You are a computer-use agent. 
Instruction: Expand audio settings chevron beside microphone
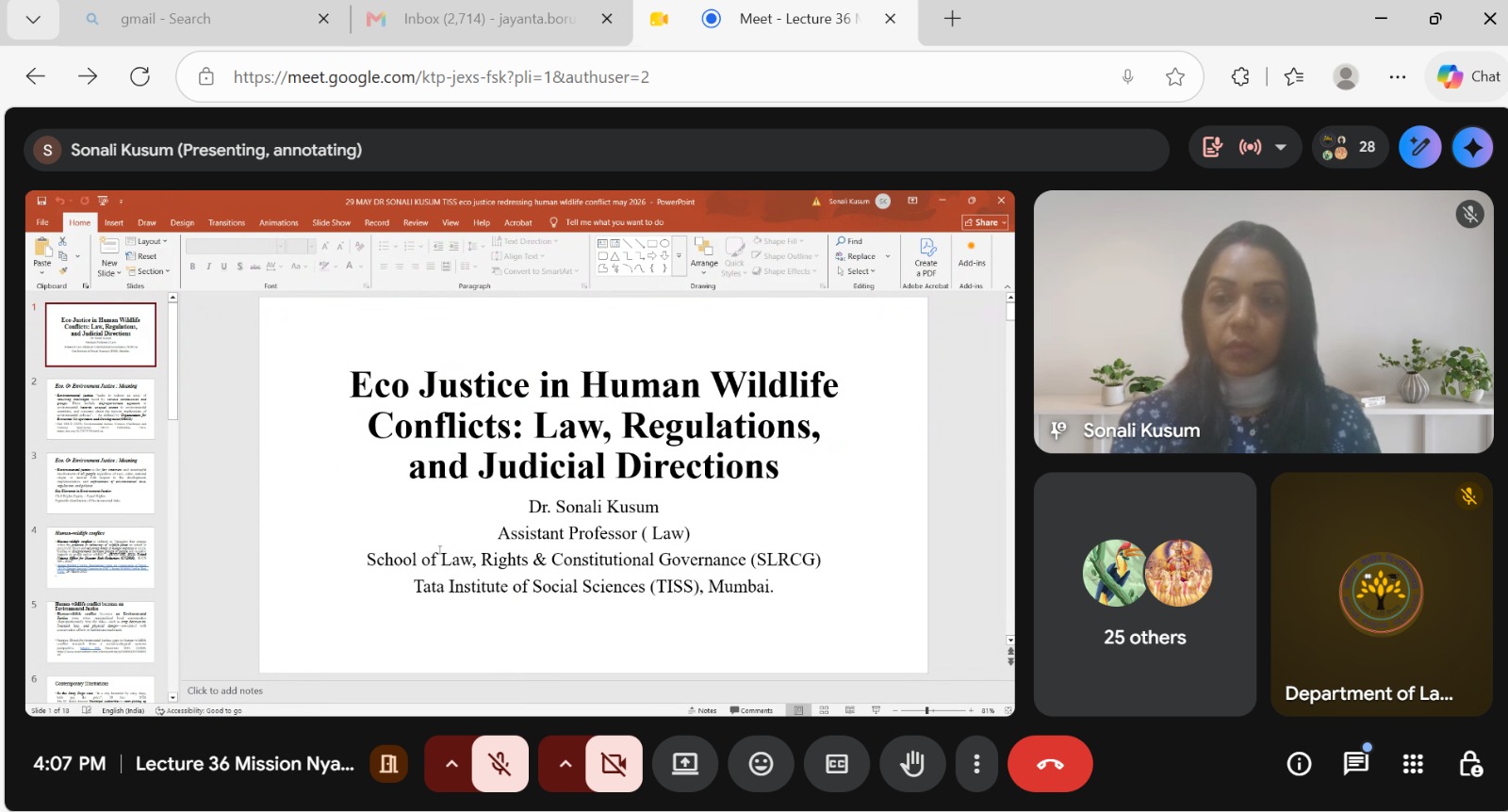[451, 764]
